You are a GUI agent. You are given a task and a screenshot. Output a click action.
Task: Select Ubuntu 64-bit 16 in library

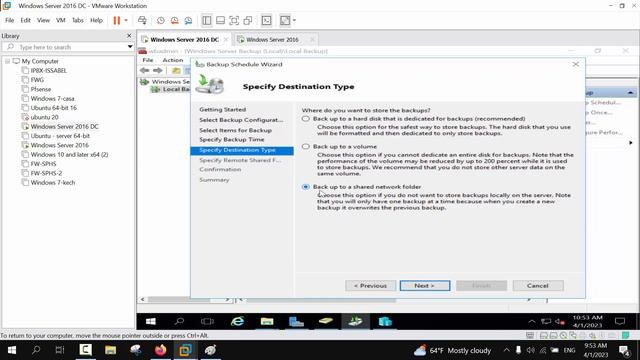(53, 108)
